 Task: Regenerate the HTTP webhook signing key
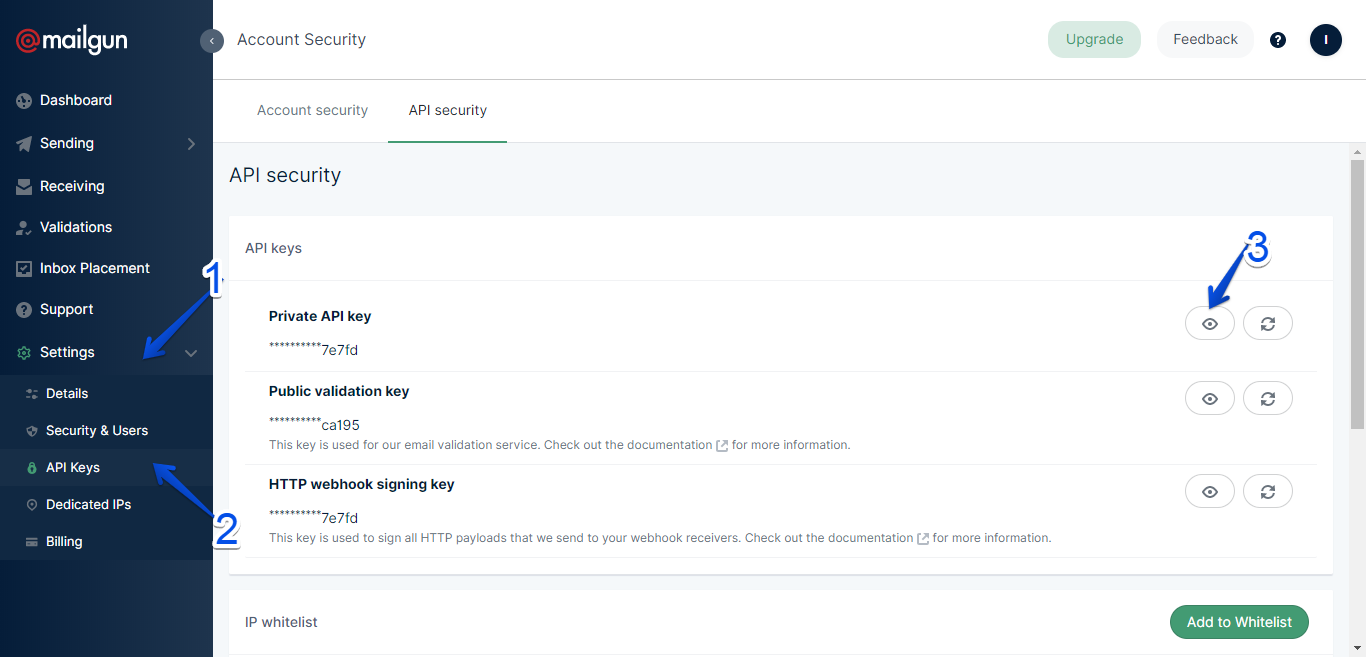[x=1268, y=491]
